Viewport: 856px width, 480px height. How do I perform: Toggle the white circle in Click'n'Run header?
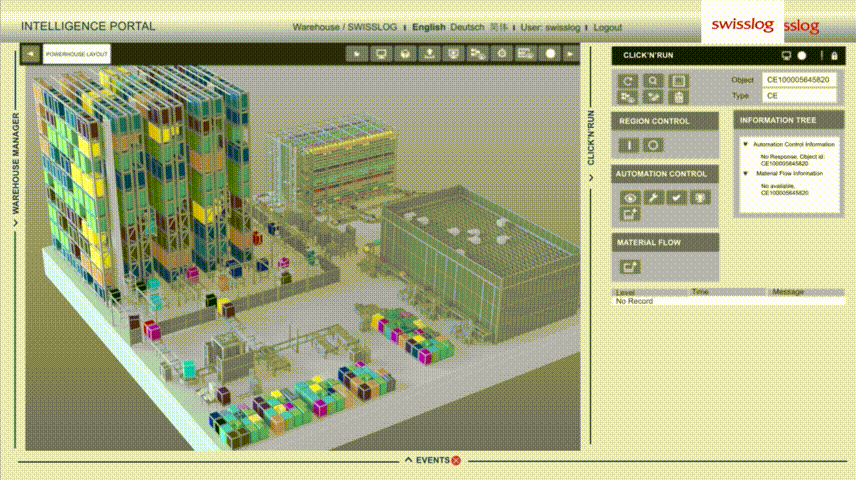801,55
